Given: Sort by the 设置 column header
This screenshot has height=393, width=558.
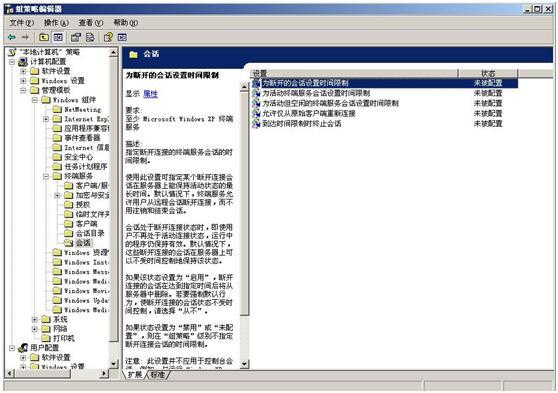Looking at the screenshot, I should click(x=354, y=73).
